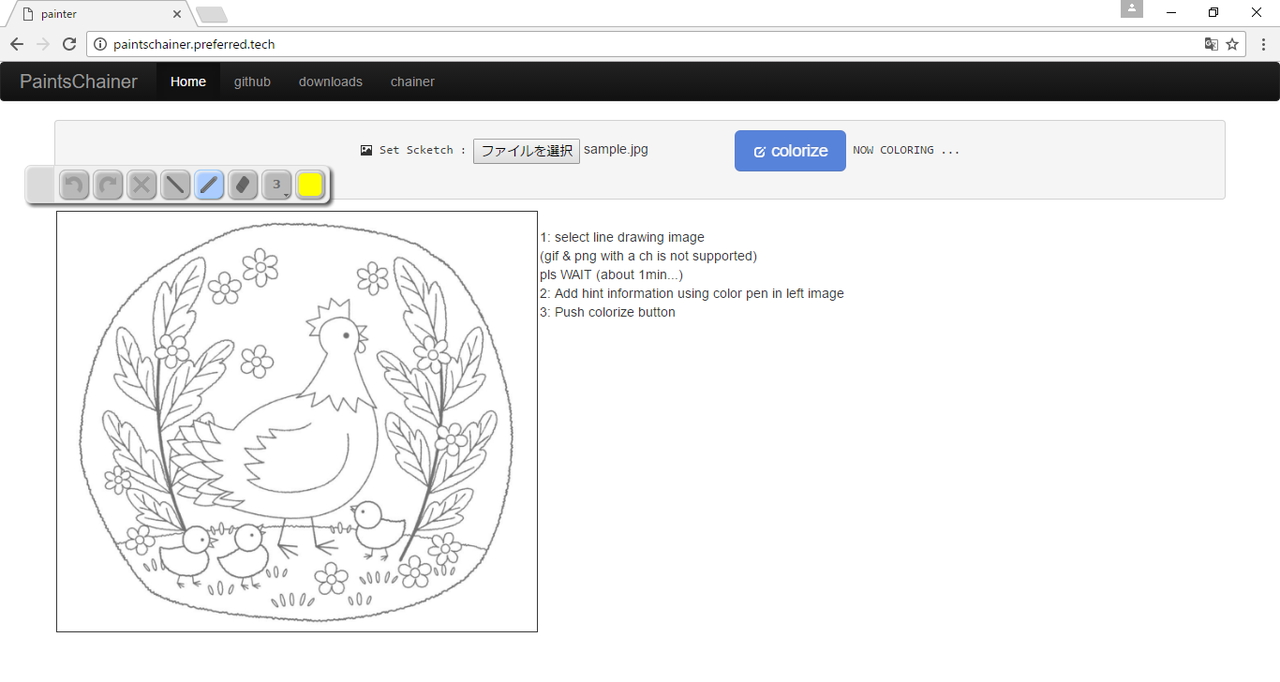Open Chrome's customize menu
This screenshot has height=682, width=1280.
pyautogui.click(x=1262, y=44)
